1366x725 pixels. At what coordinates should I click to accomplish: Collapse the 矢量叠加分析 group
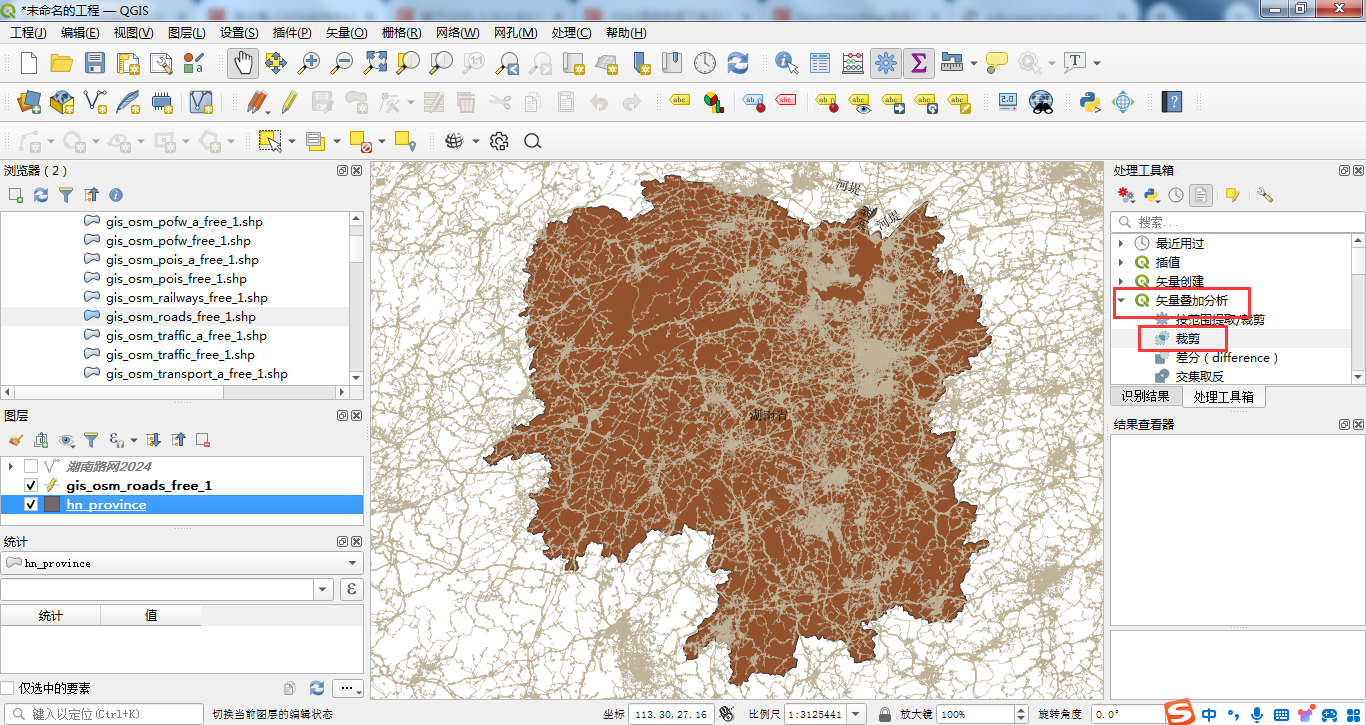pos(1121,300)
